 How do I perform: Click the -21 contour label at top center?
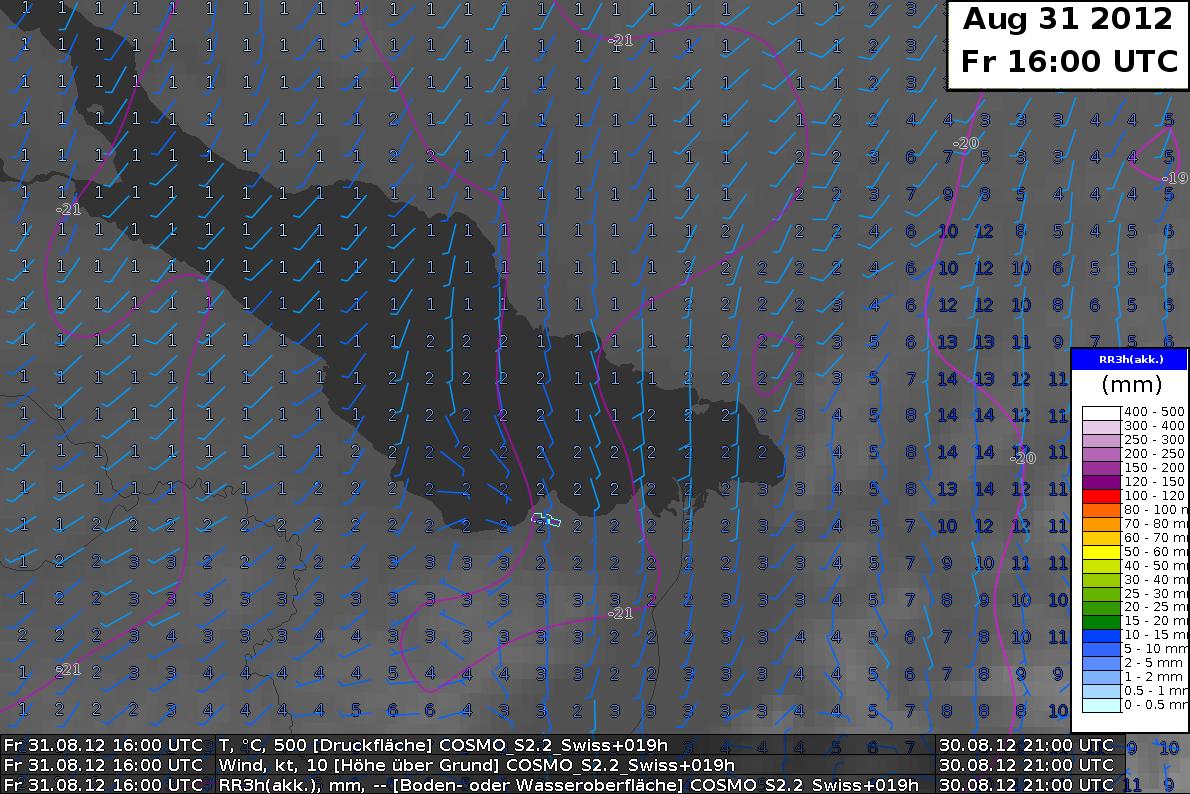click(620, 40)
